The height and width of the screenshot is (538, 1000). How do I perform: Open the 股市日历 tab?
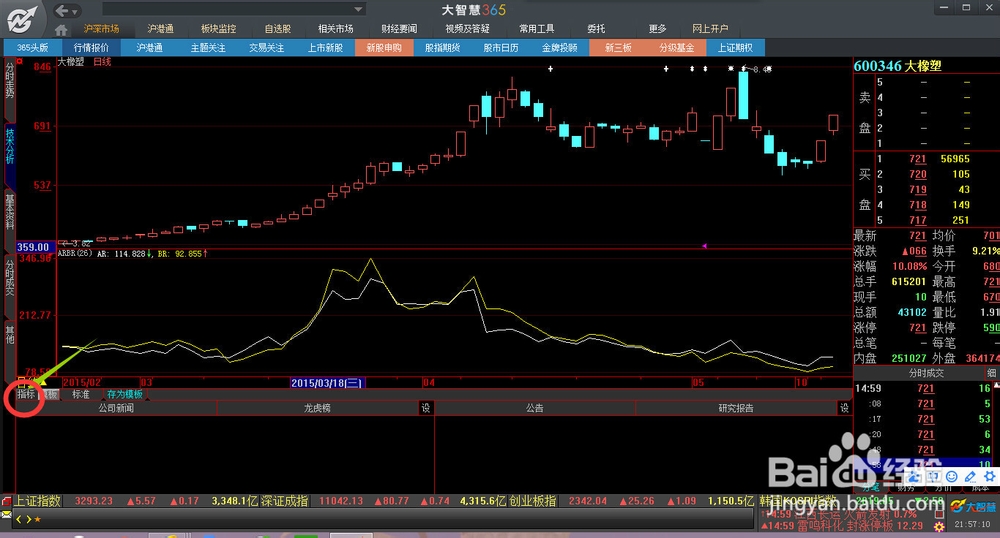click(x=501, y=48)
